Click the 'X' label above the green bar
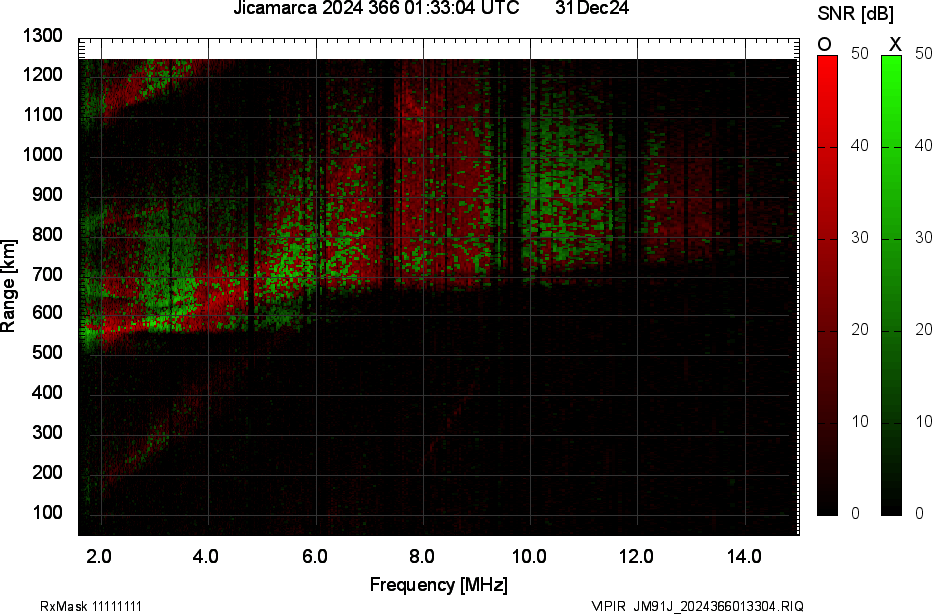Viewport: 932px width, 614px height. pyautogui.click(x=895, y=45)
